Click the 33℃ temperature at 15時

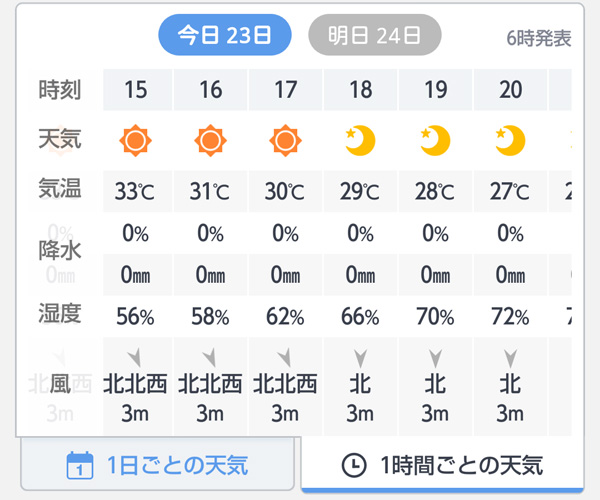(x=136, y=190)
